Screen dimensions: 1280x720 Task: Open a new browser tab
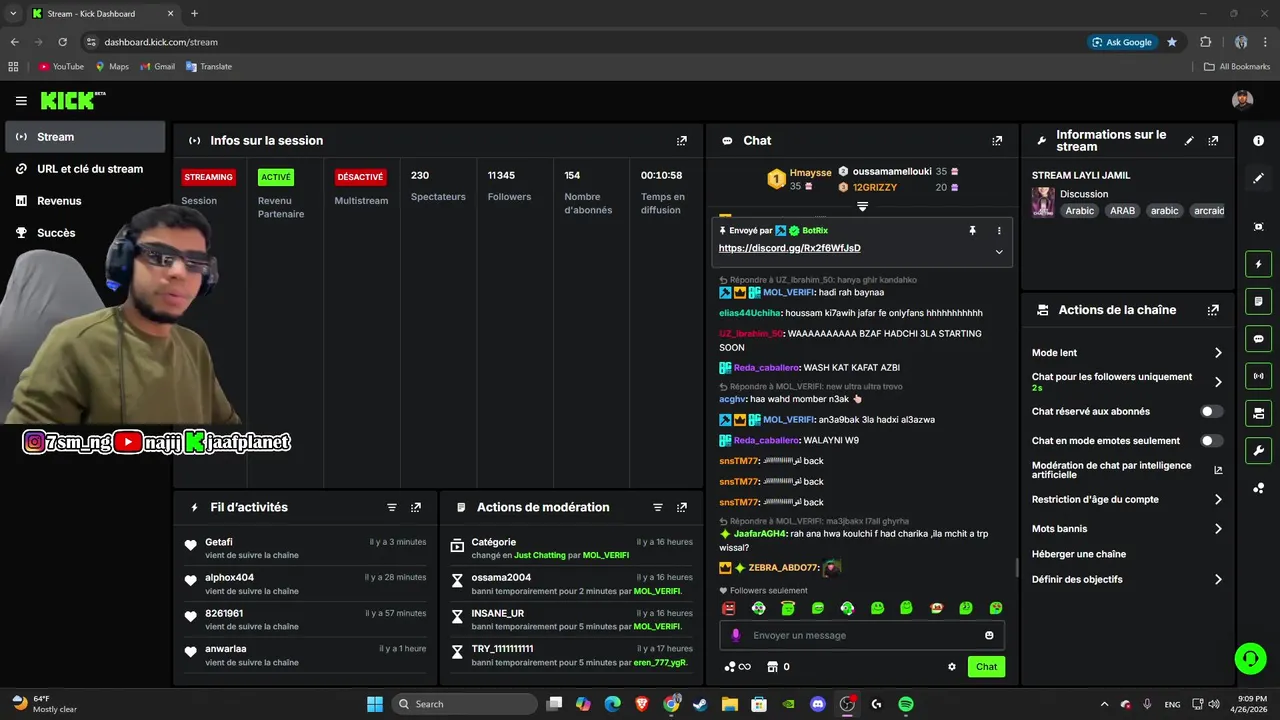194,14
